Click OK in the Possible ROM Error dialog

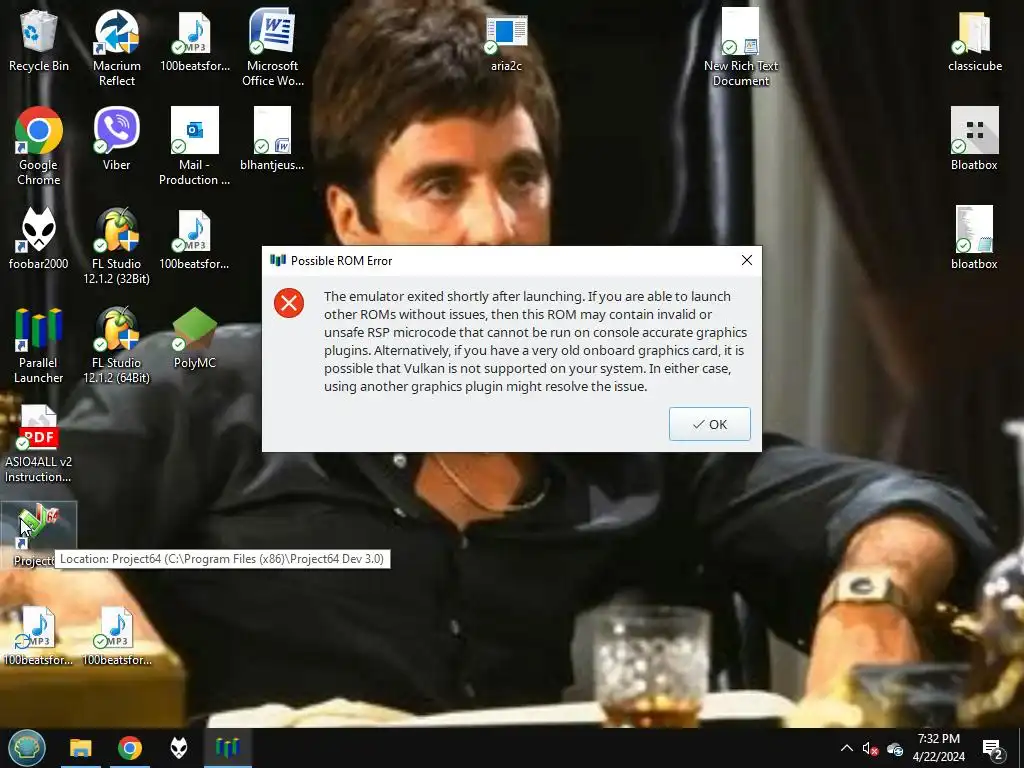709,424
